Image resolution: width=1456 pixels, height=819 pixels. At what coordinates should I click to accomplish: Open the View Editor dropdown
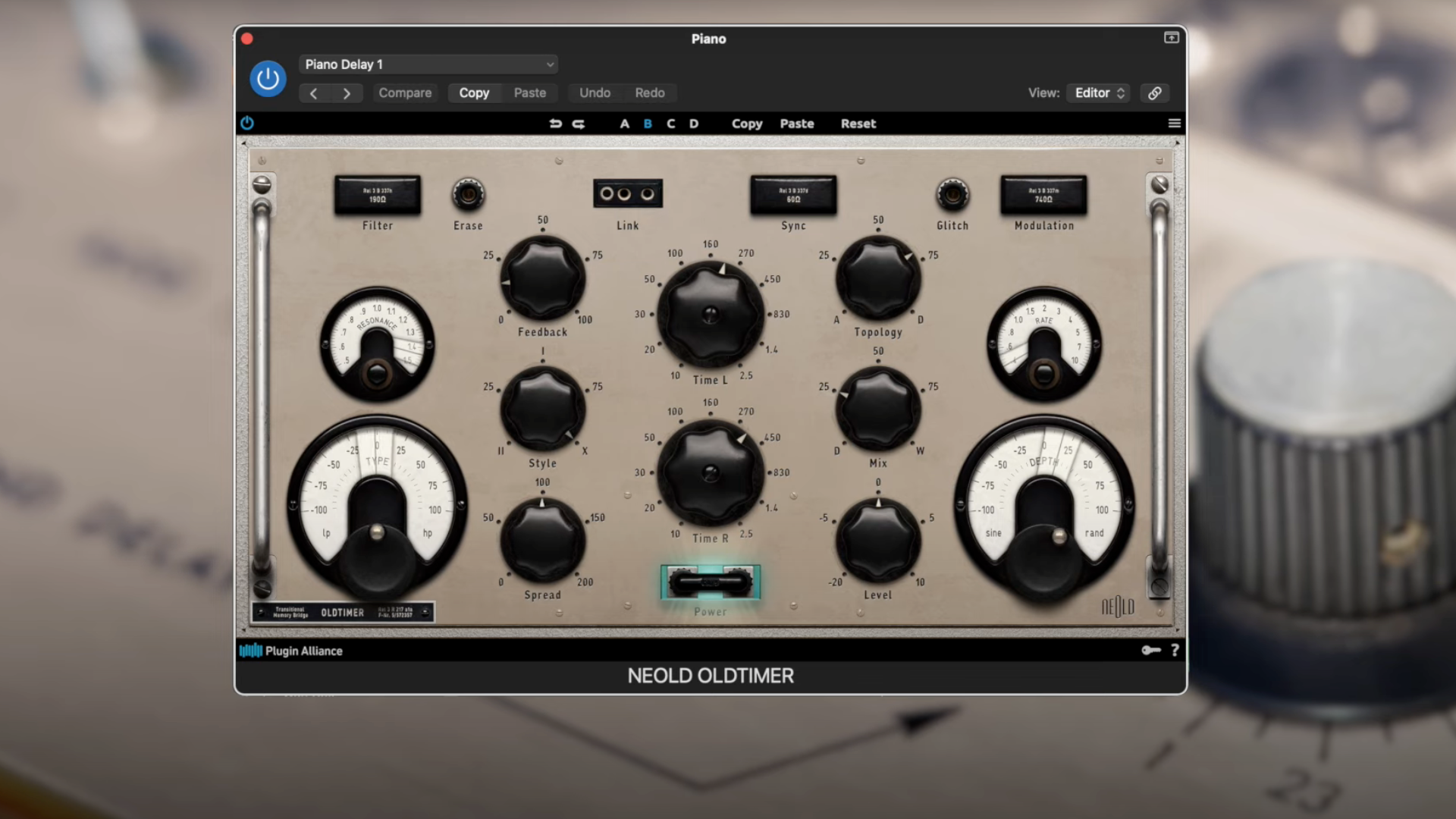pos(1099,93)
